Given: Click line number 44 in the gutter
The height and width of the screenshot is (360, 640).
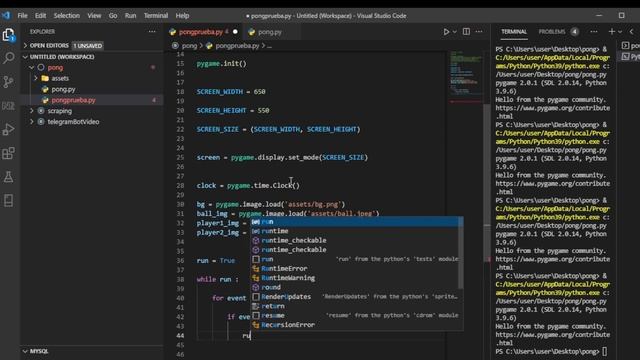Looking at the screenshot, I should (180, 336).
